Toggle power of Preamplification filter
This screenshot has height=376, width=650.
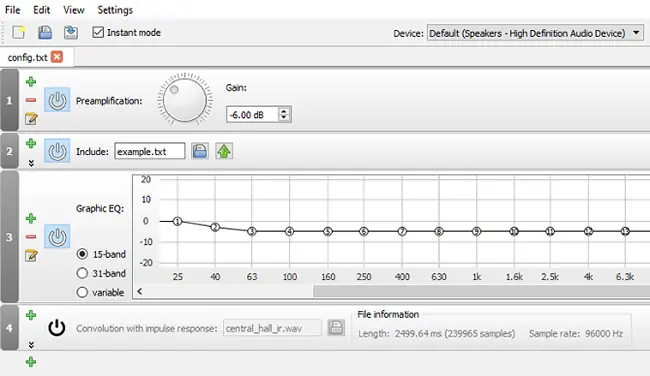coord(57,99)
